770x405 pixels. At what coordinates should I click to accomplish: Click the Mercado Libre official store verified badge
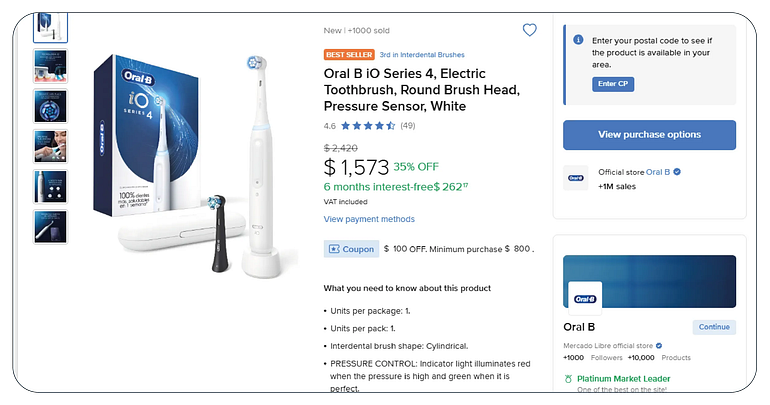(x=659, y=346)
